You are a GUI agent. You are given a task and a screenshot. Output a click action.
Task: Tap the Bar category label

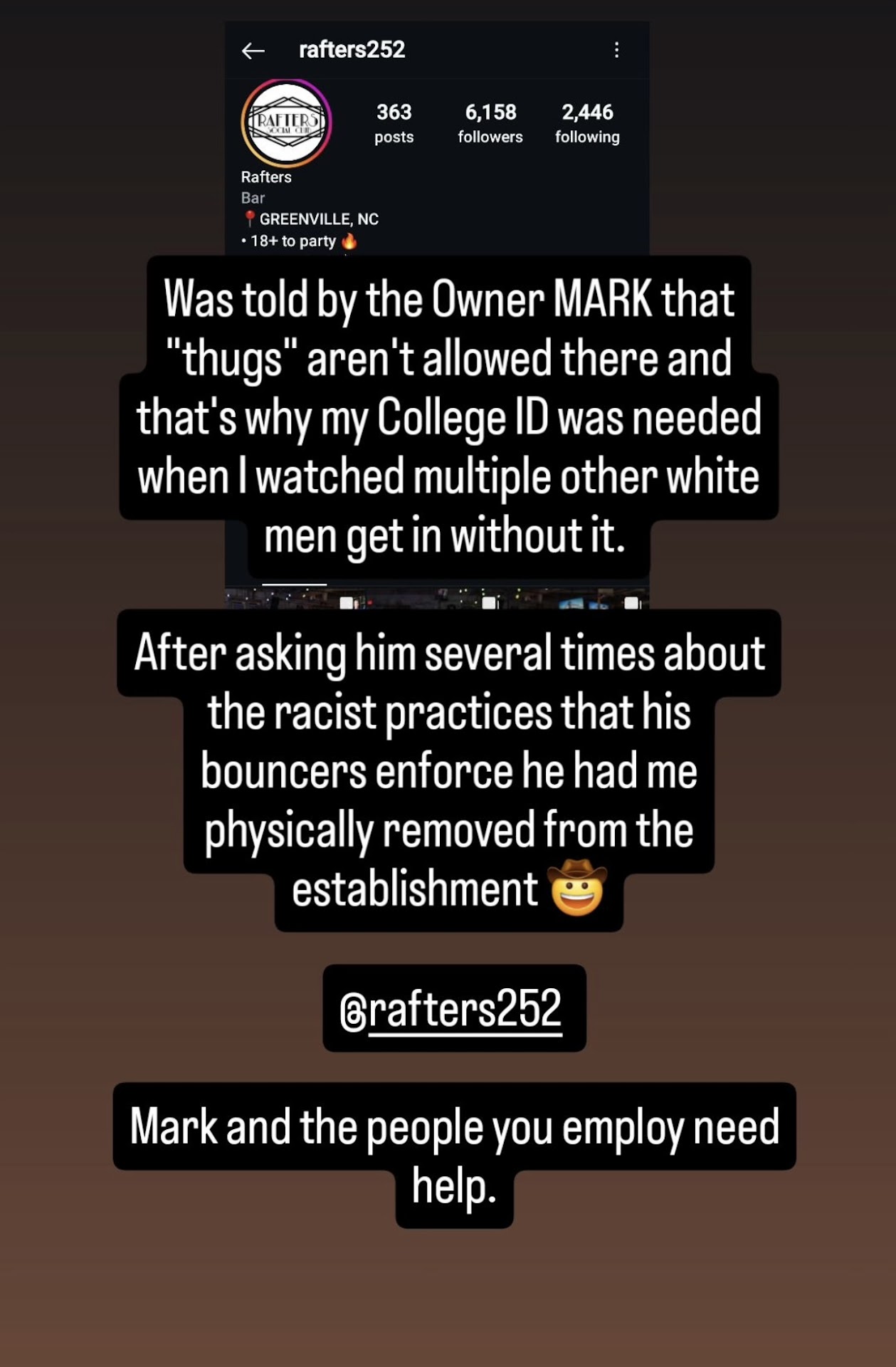point(253,198)
